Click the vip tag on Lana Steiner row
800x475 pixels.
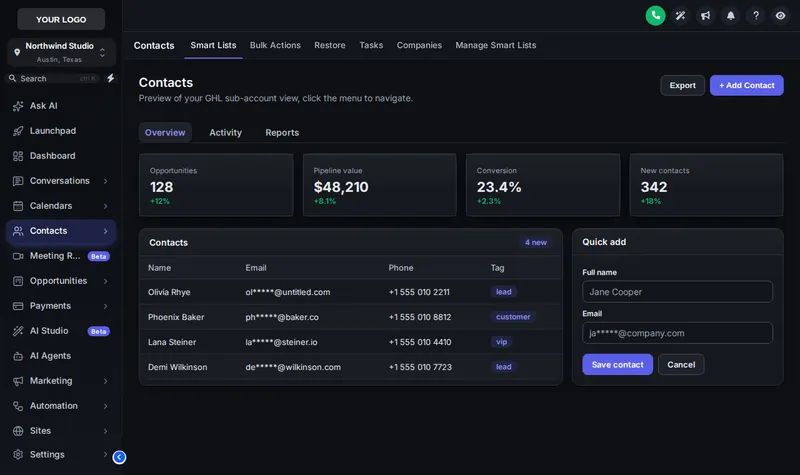point(502,342)
